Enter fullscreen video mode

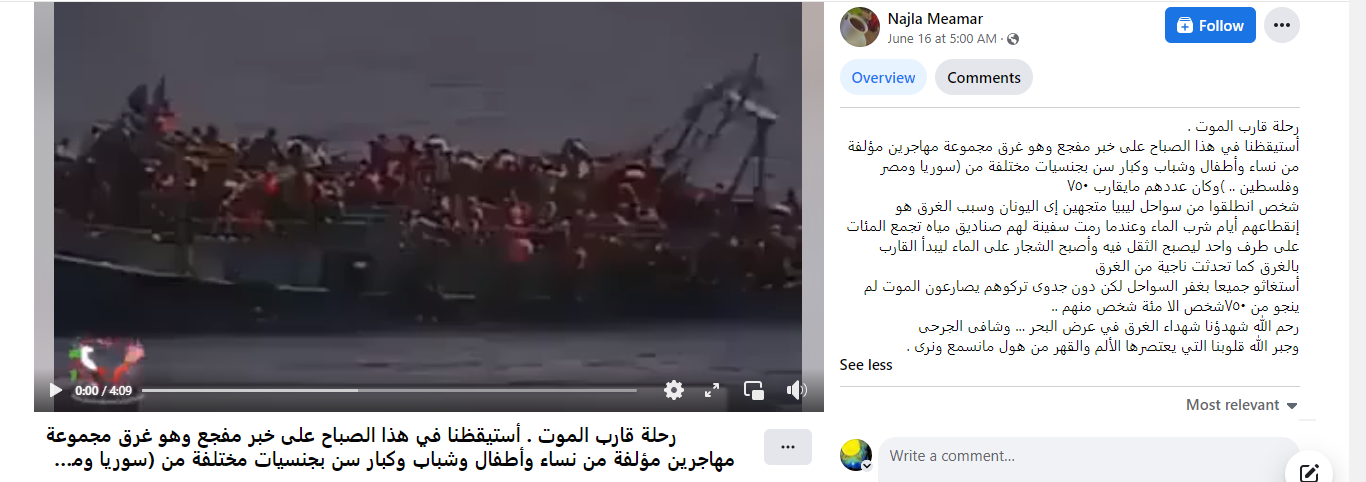[713, 390]
